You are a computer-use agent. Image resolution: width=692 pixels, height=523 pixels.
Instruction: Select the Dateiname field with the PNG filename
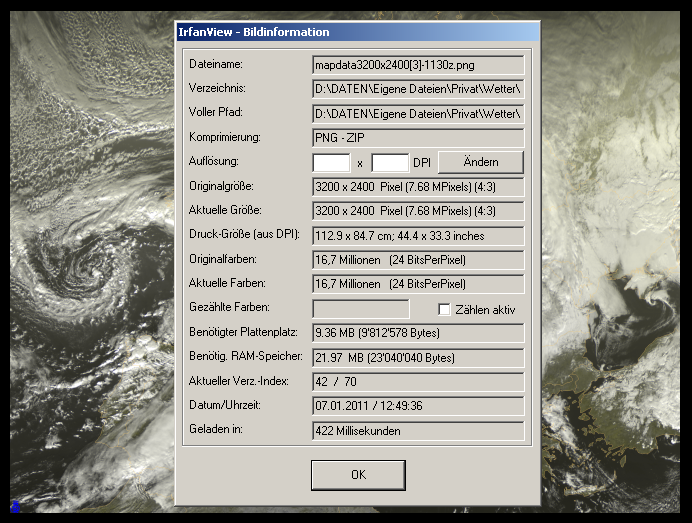(418, 65)
